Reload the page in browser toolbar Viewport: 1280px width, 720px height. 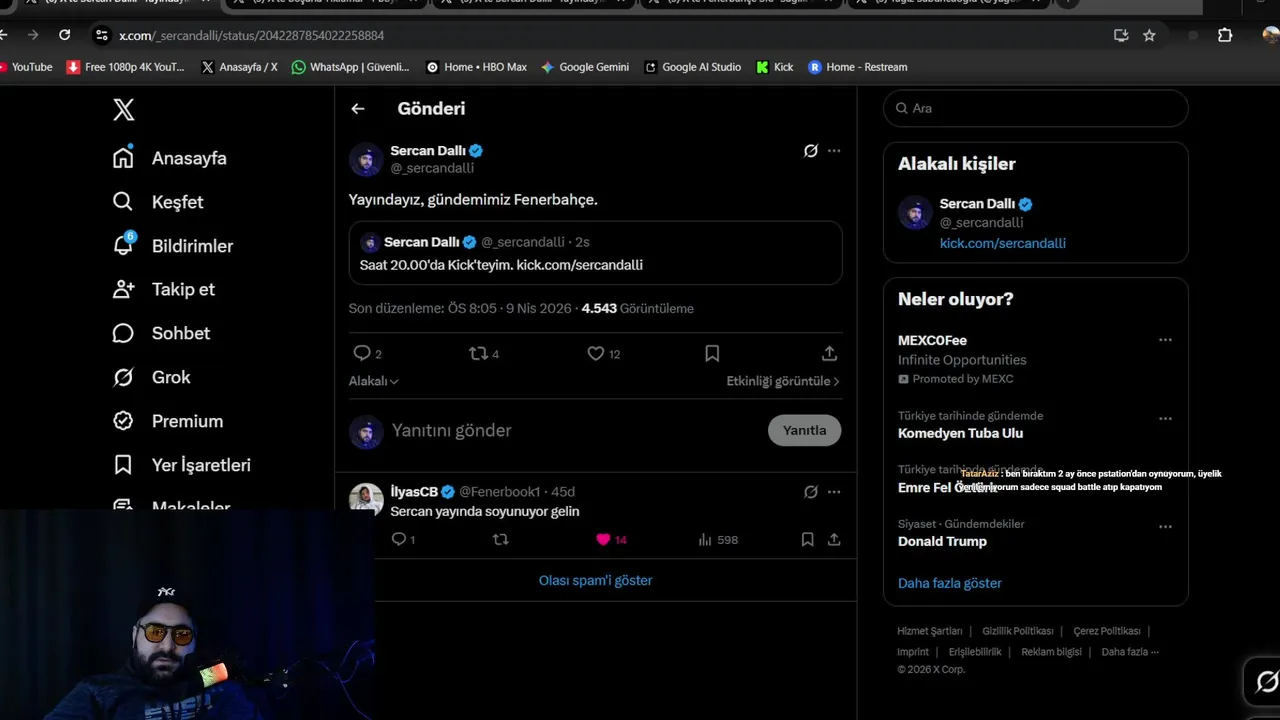coord(65,35)
